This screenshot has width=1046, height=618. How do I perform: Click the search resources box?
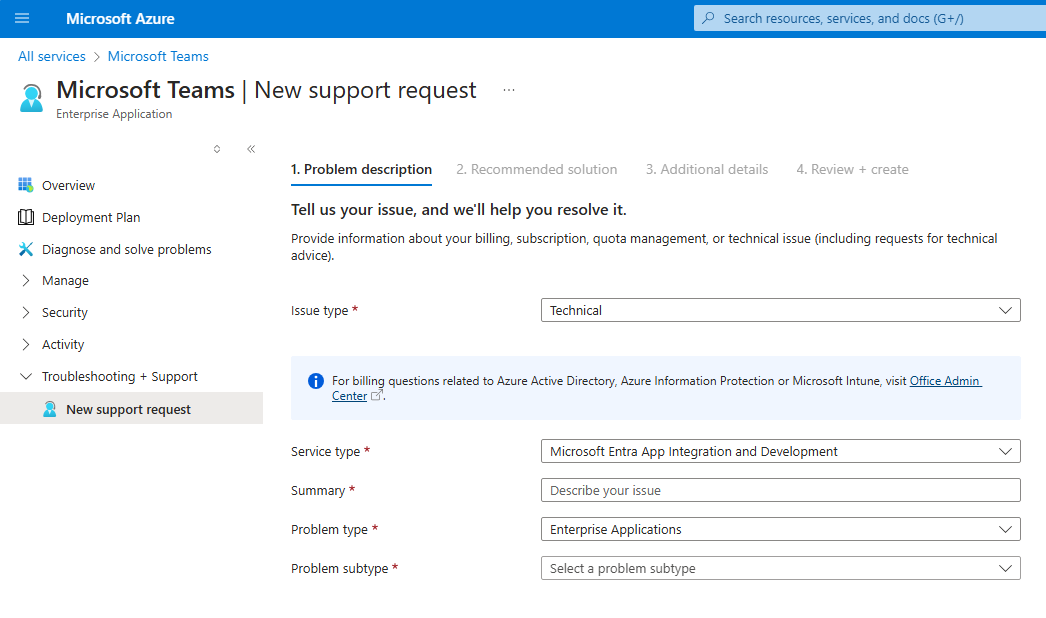[x=870, y=18]
